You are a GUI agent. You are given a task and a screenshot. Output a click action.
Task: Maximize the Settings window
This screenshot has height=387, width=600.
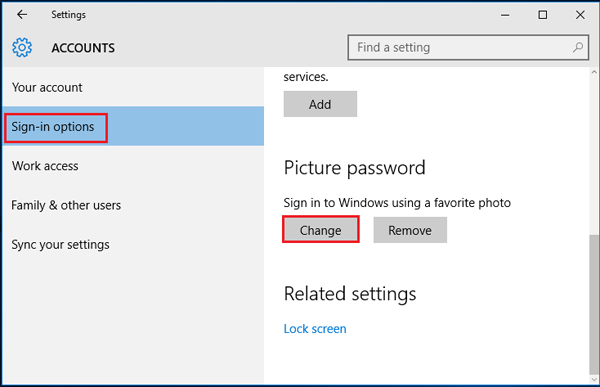(543, 15)
